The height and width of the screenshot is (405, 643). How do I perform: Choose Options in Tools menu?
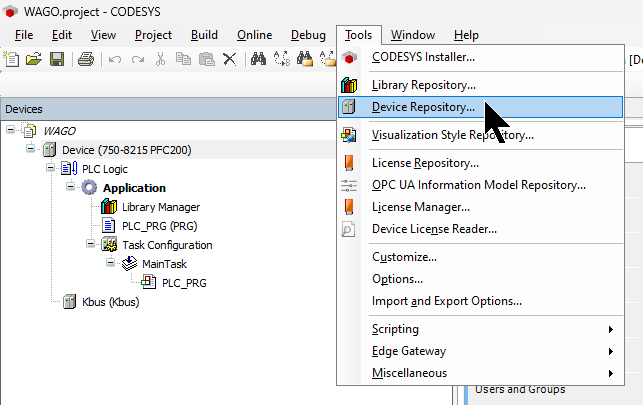point(480,279)
